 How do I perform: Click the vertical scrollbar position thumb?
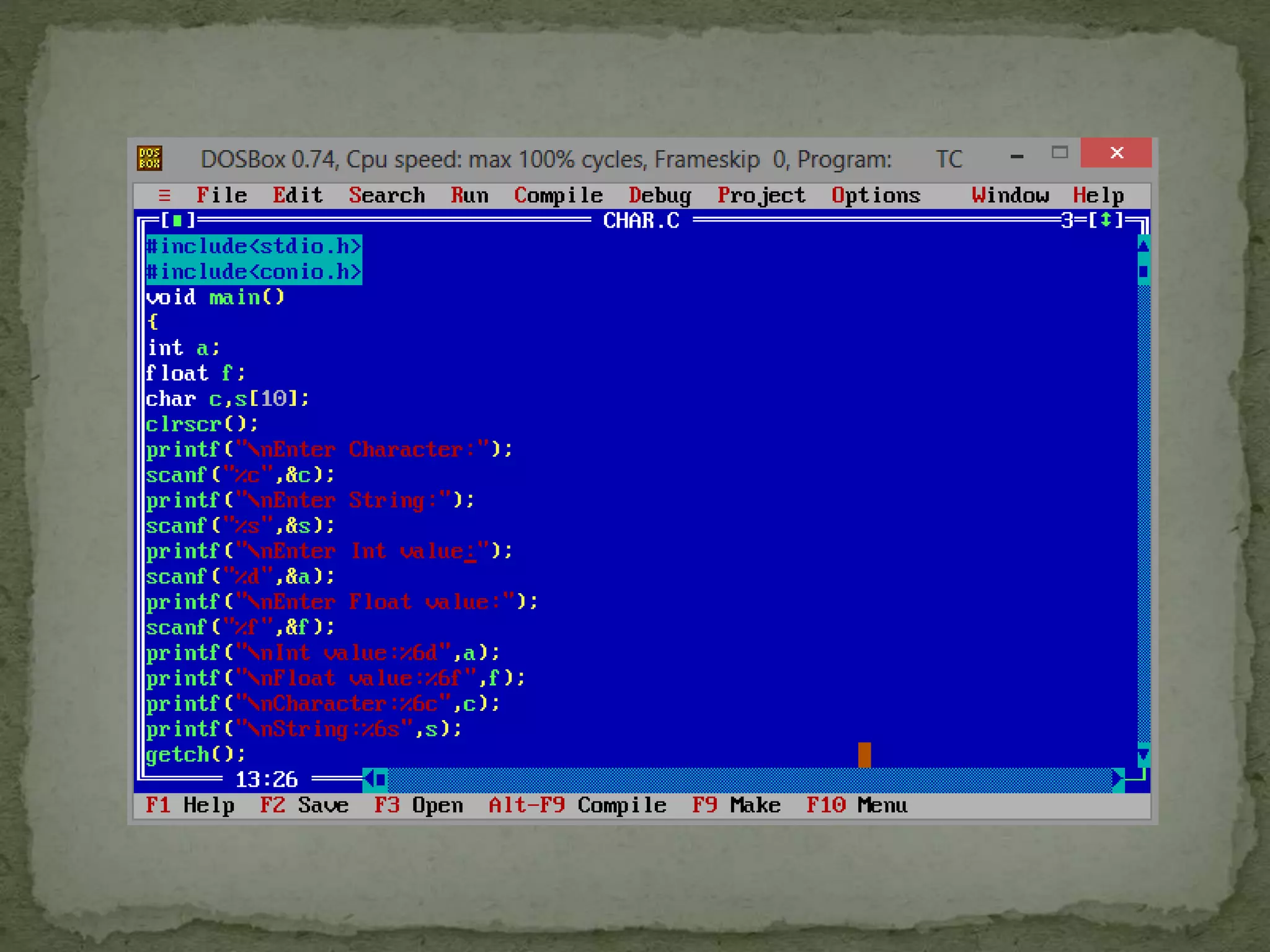coord(1143,271)
